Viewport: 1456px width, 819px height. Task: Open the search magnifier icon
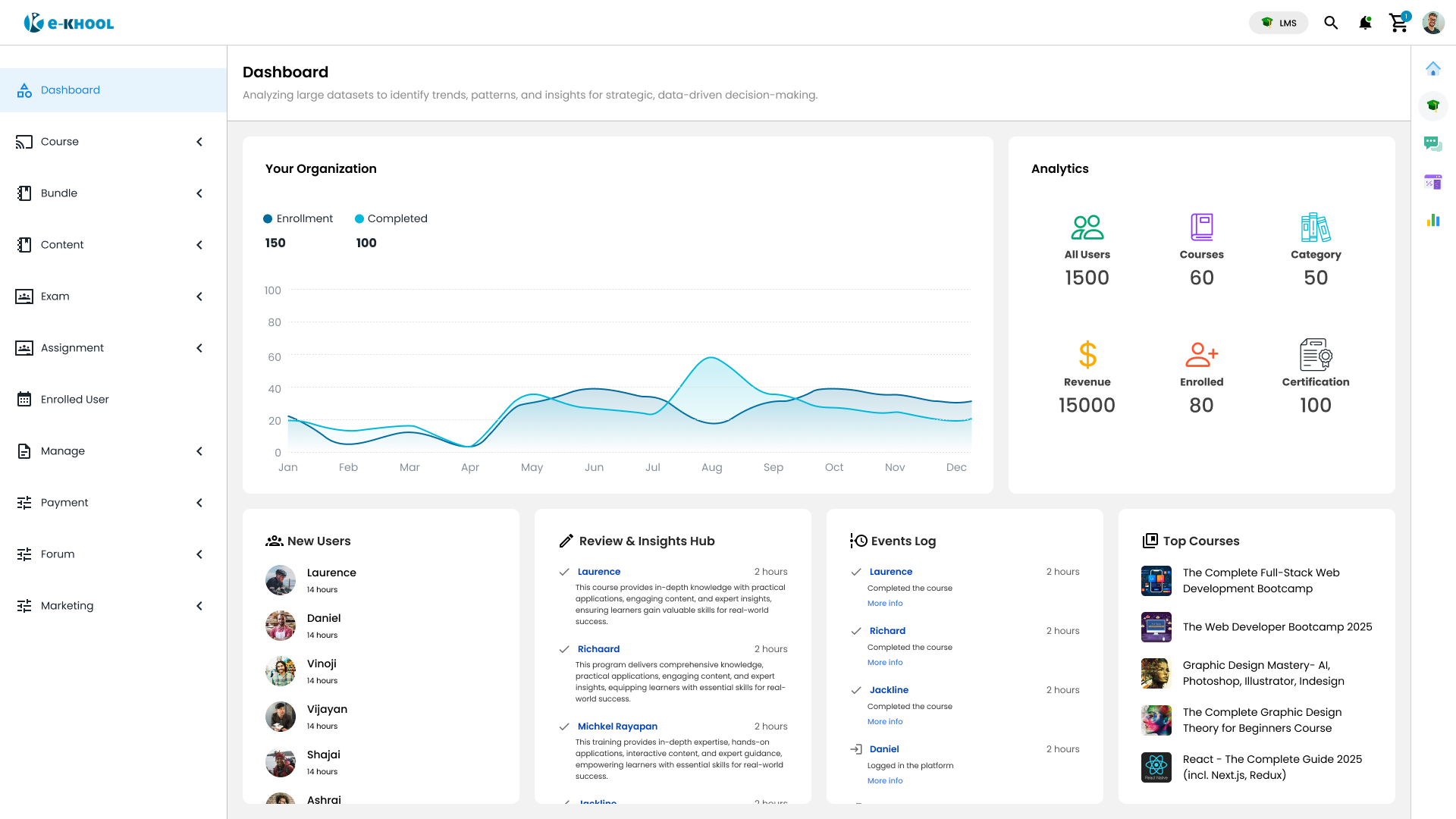[1331, 23]
